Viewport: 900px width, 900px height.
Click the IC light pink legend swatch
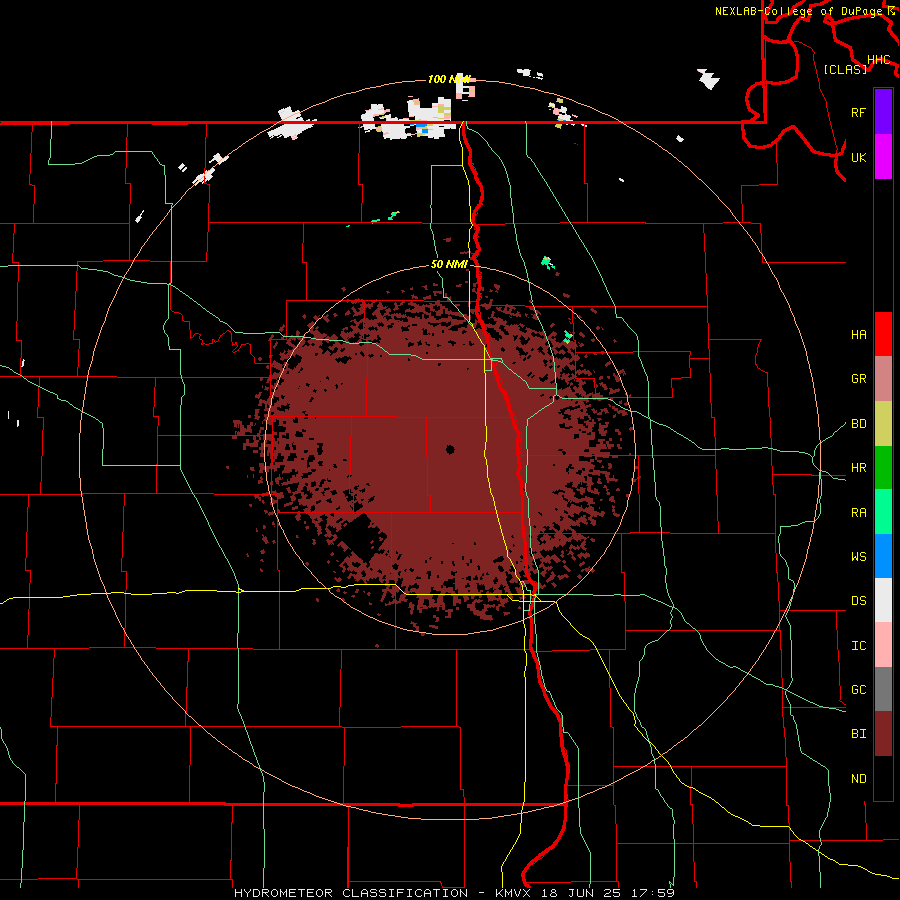click(883, 645)
